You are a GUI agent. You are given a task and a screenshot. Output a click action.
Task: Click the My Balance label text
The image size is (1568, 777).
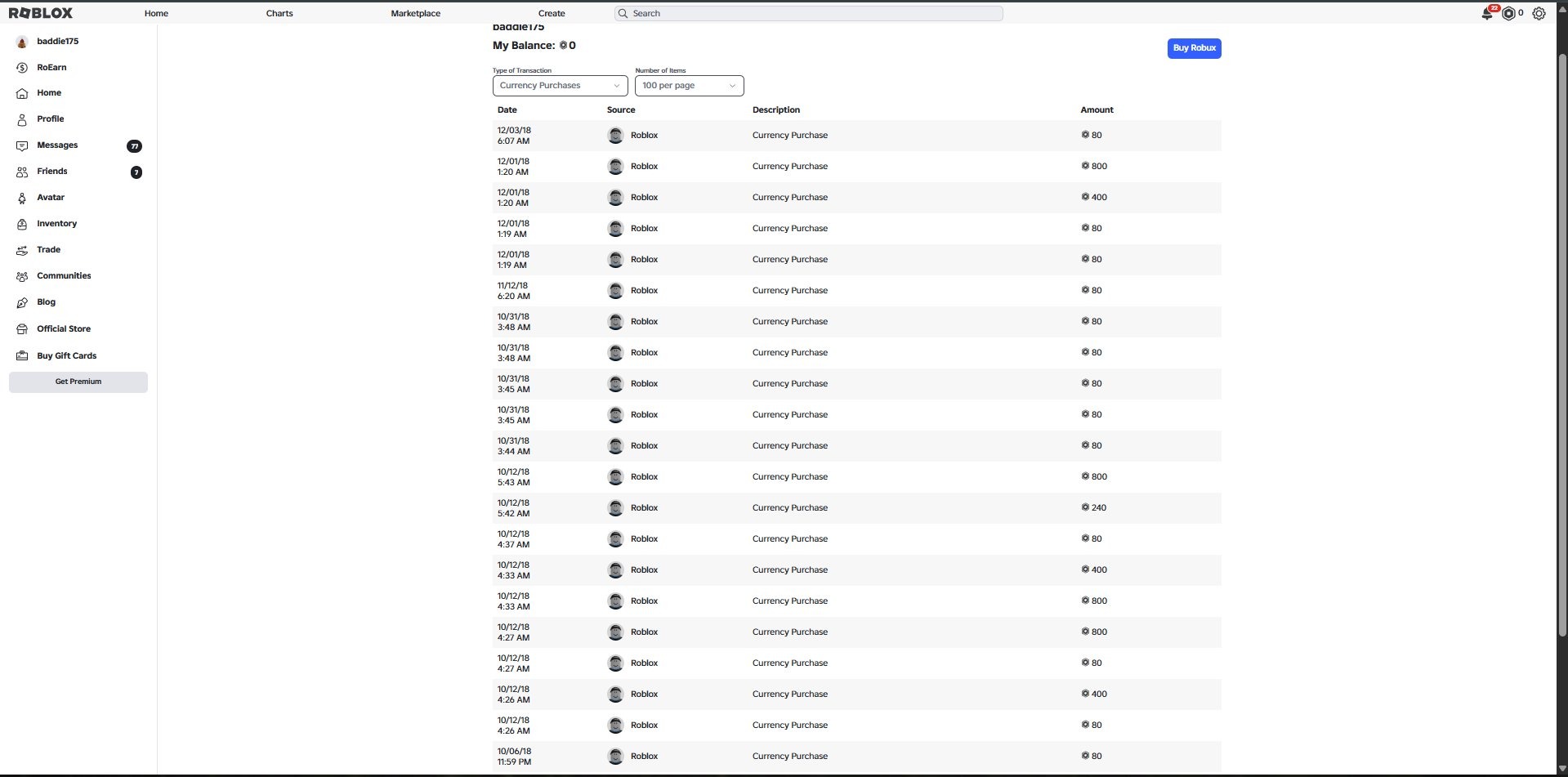tap(524, 46)
